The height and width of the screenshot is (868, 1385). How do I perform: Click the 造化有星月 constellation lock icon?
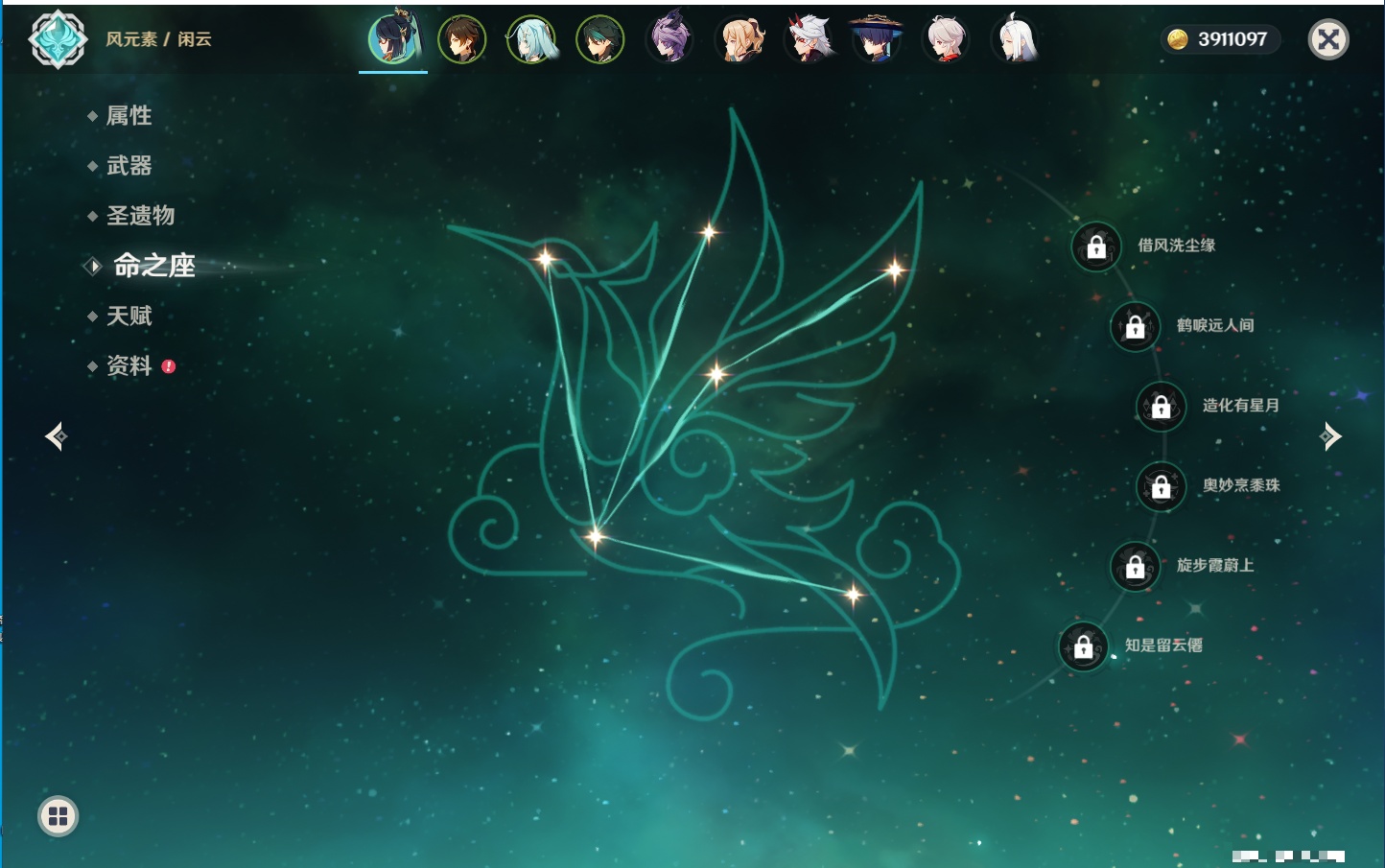pos(1161,407)
